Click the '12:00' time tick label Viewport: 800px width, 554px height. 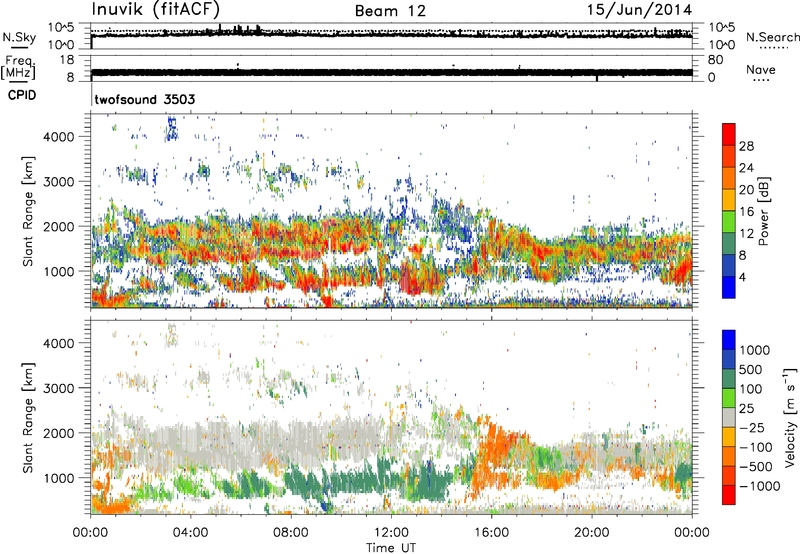click(x=391, y=533)
